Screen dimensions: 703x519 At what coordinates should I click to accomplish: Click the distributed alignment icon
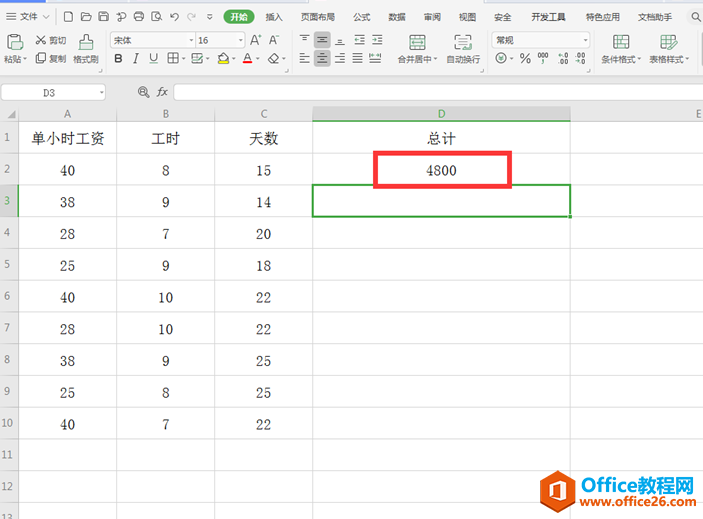click(375, 58)
